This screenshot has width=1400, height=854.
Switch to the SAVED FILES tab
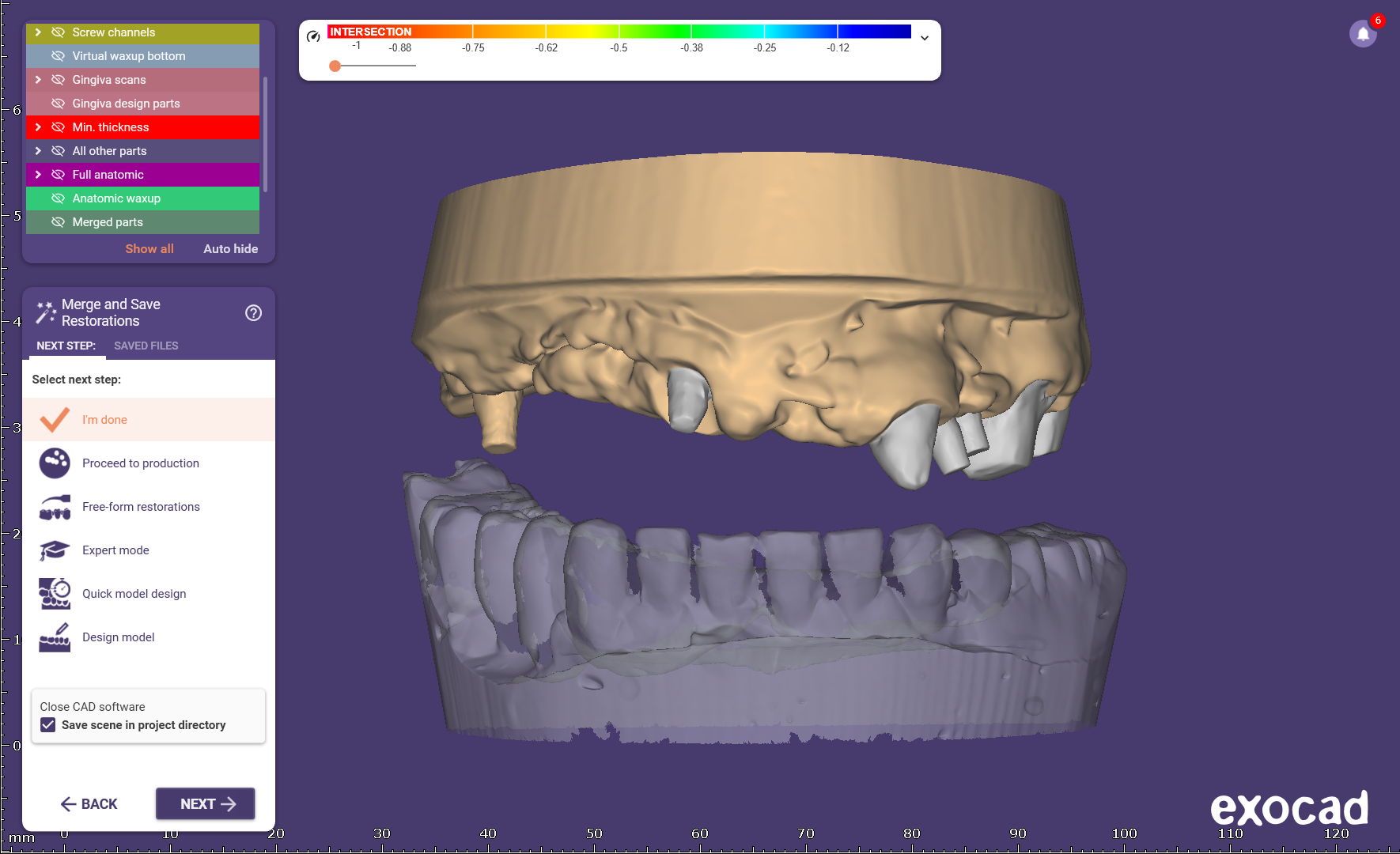[x=146, y=346]
